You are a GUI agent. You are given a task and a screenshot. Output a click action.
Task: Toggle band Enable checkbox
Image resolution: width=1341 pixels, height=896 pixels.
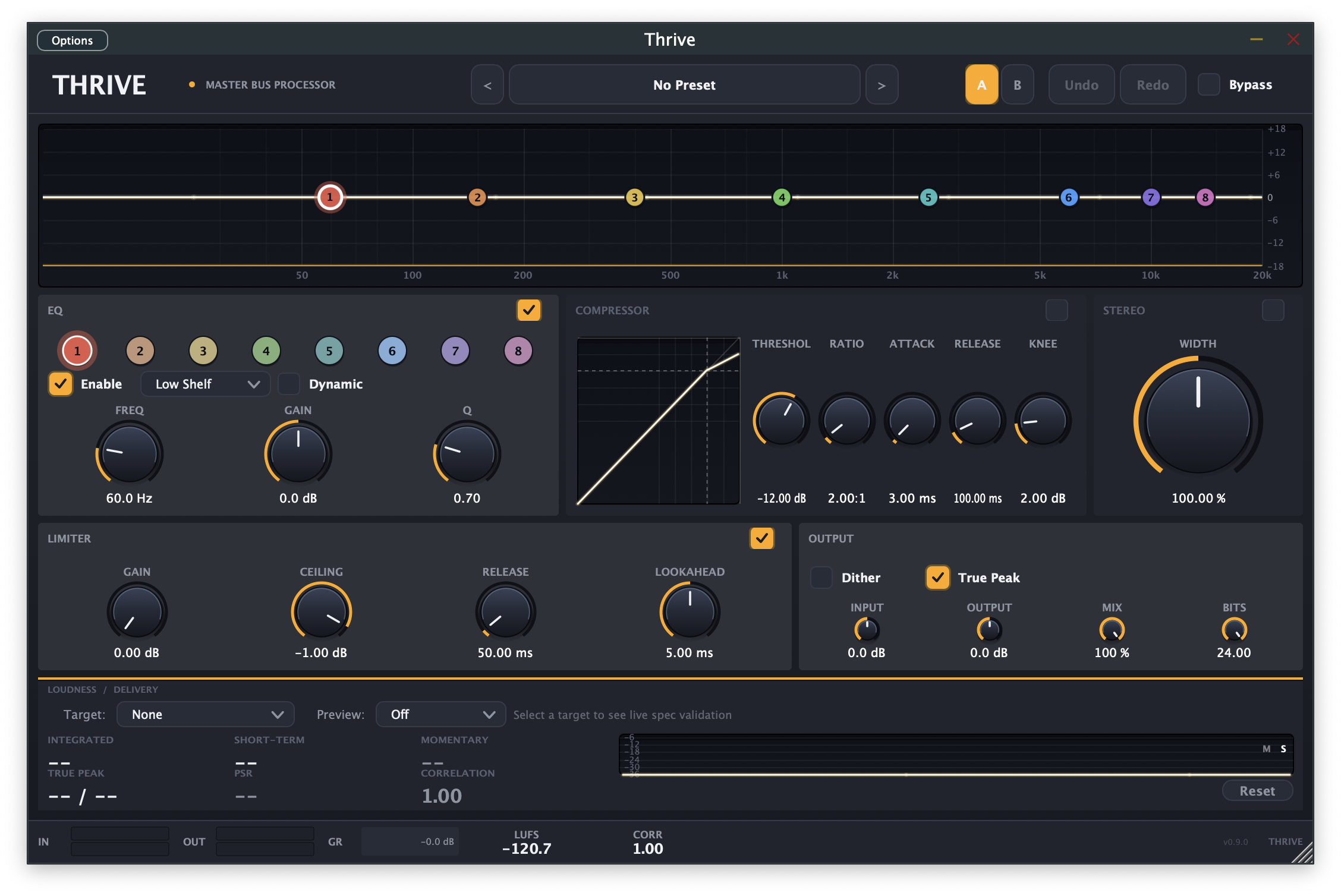click(60, 384)
